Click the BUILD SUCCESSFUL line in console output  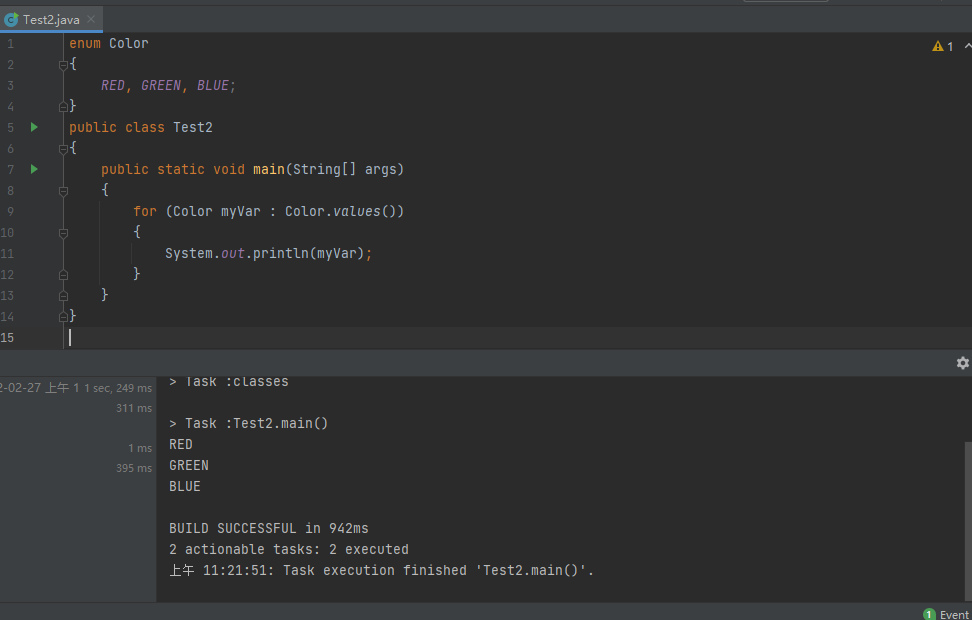(x=268, y=528)
